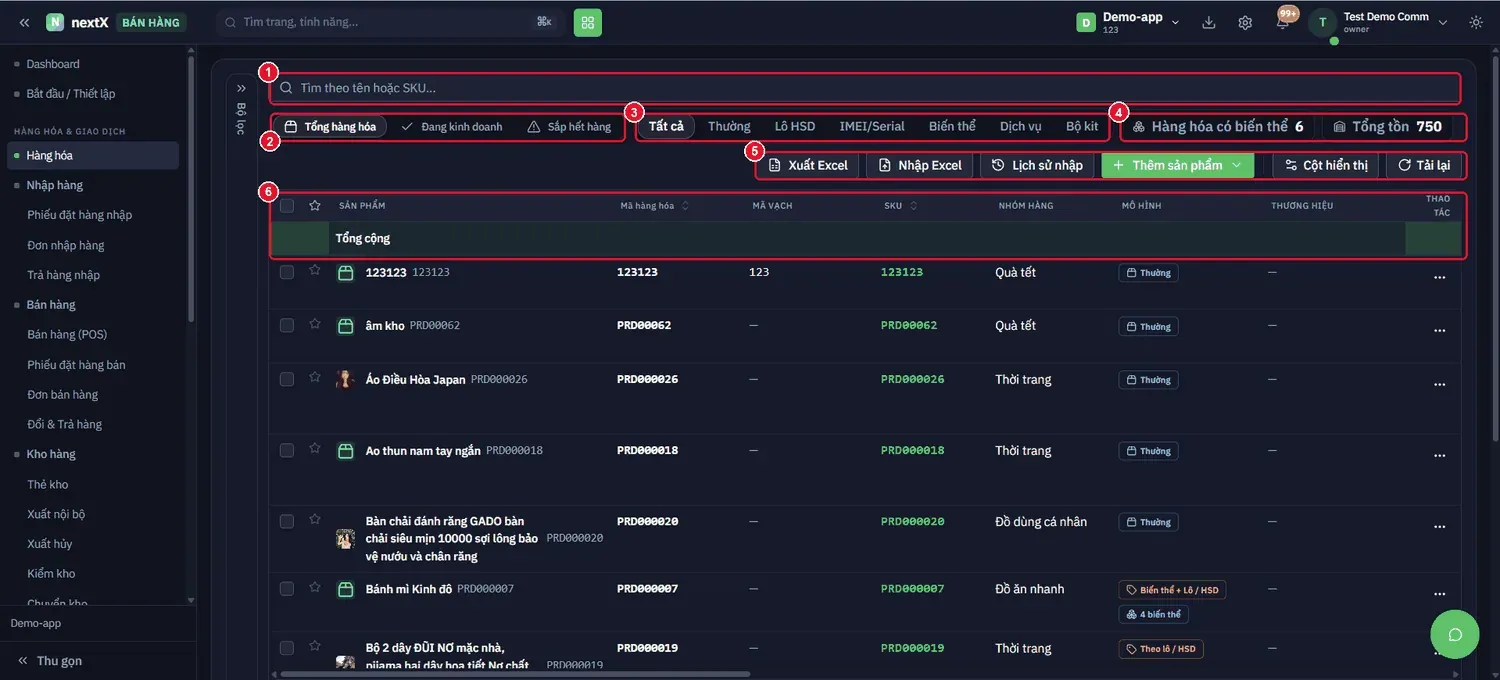Toggle the light/dark theme sun icon
Screen dimensions: 1500x680
tap(1476, 22)
